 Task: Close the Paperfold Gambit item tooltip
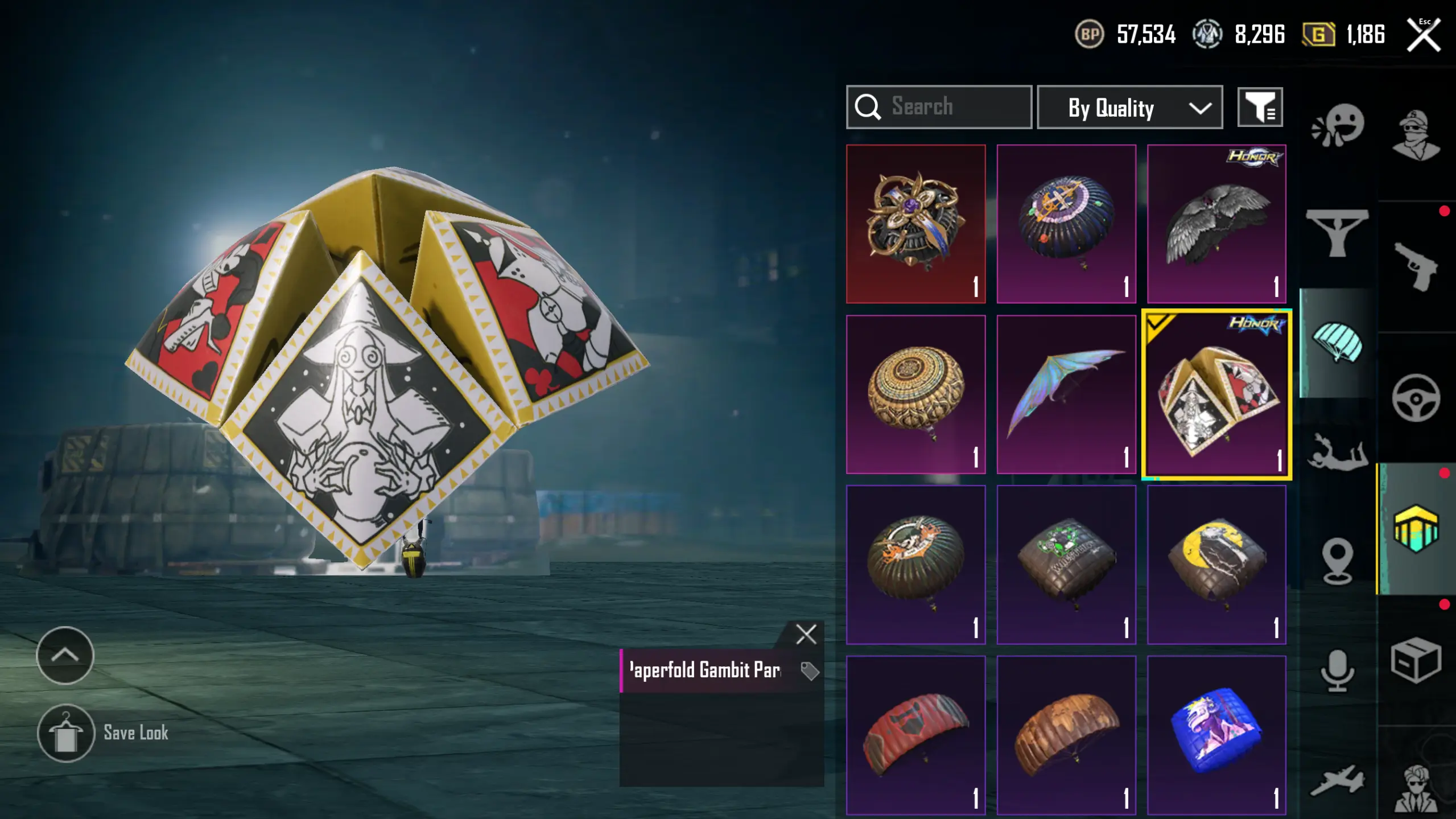tap(806, 634)
